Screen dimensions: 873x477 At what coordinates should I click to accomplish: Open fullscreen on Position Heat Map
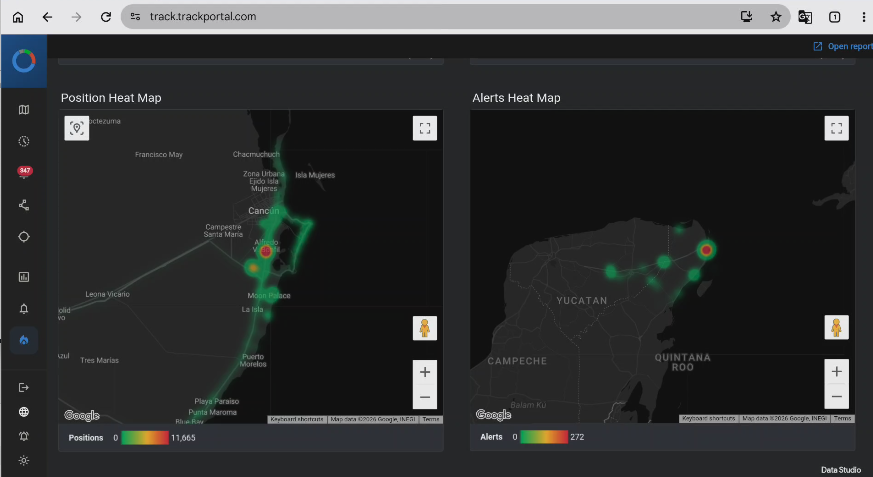(x=425, y=129)
